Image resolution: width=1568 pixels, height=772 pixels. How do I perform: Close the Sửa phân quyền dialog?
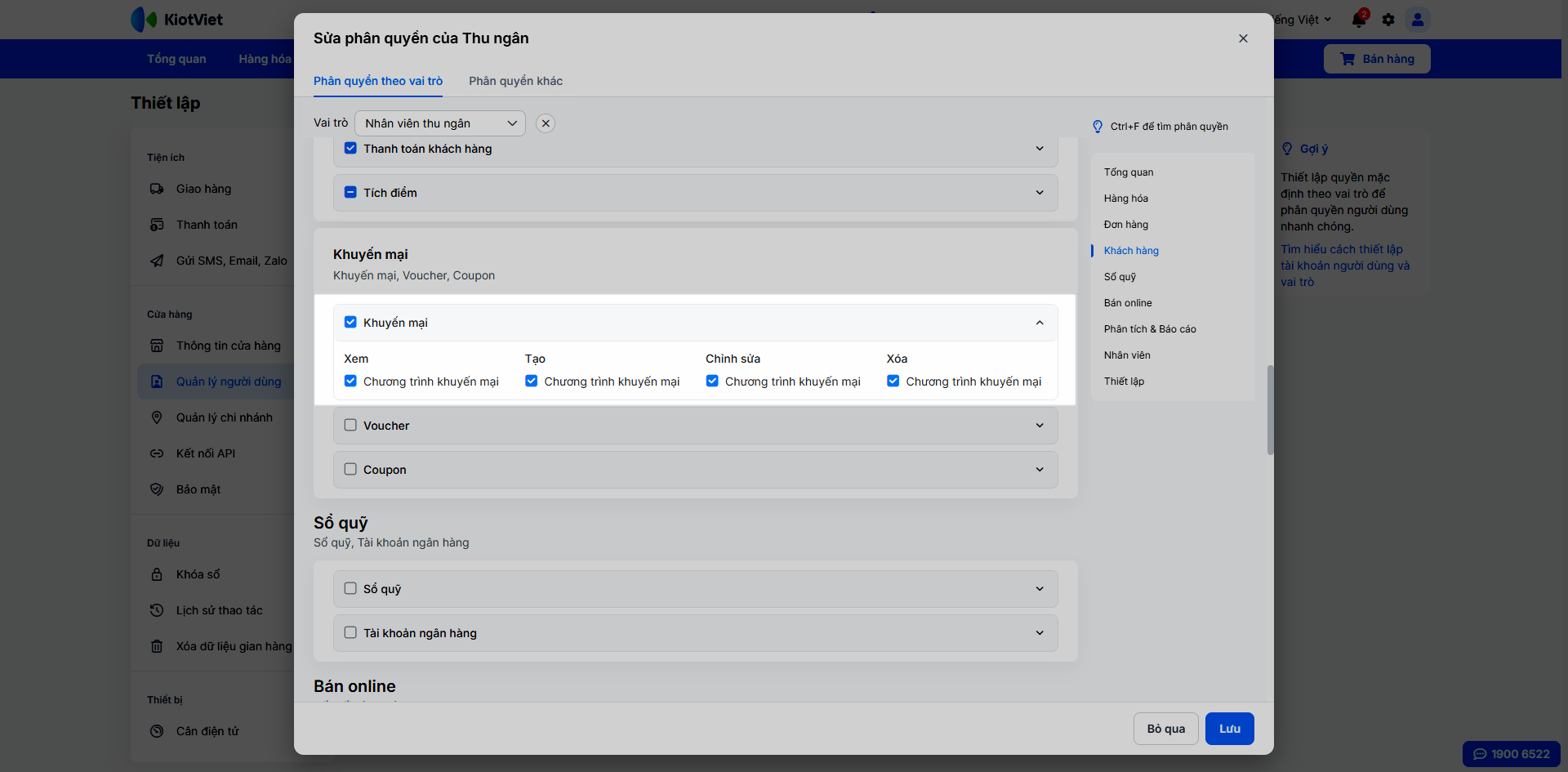tap(1243, 38)
